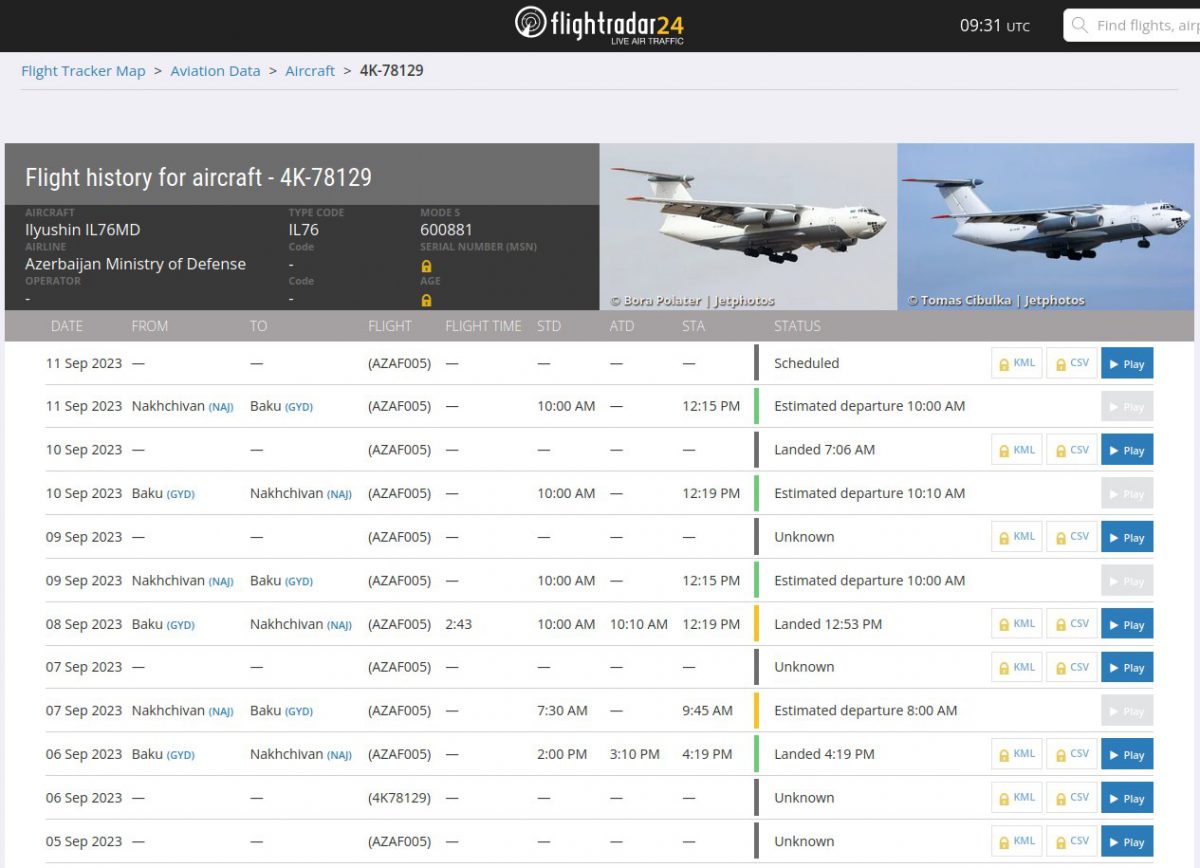
Task: Download CSV for 10 Sep landed 7:06 flight
Action: click(1071, 450)
